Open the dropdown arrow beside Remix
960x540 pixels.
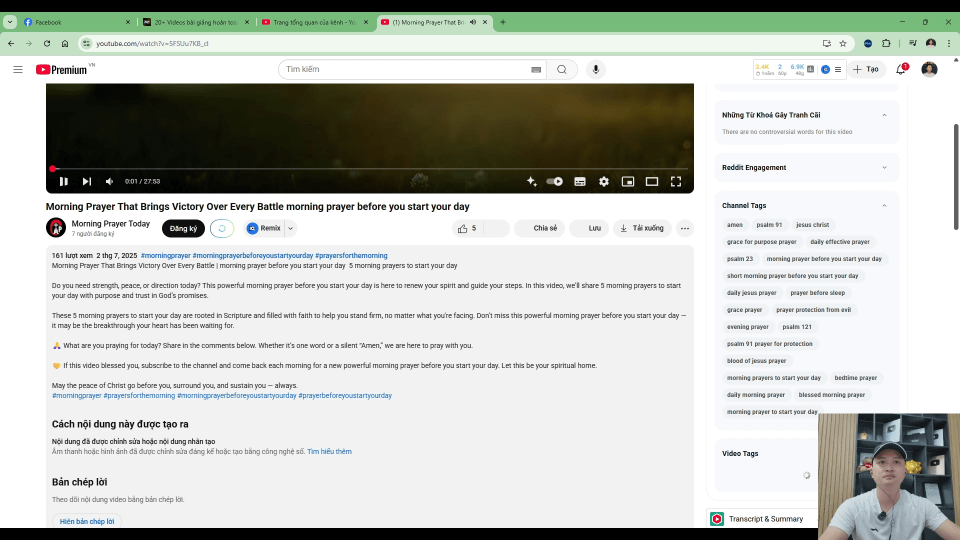click(x=291, y=228)
